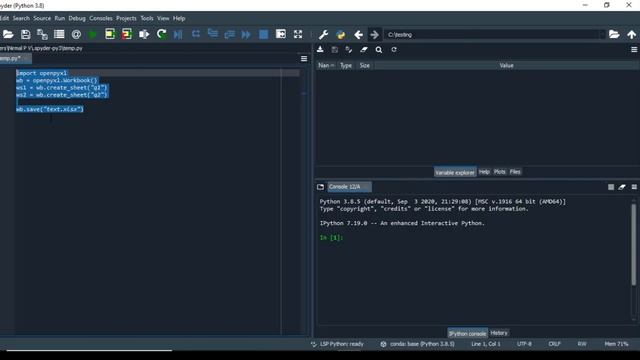Search variables with the magnifier icon
The width and height of the screenshot is (640, 360).
point(379,49)
